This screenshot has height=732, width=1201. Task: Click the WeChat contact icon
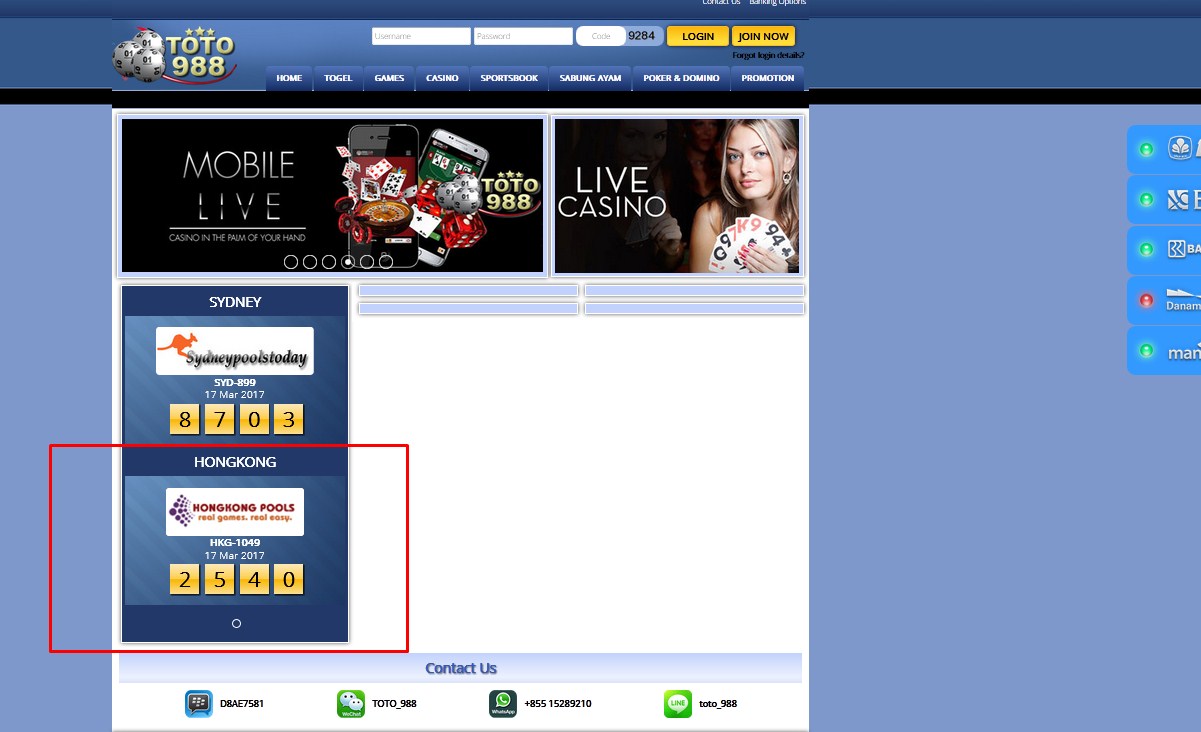(351, 704)
